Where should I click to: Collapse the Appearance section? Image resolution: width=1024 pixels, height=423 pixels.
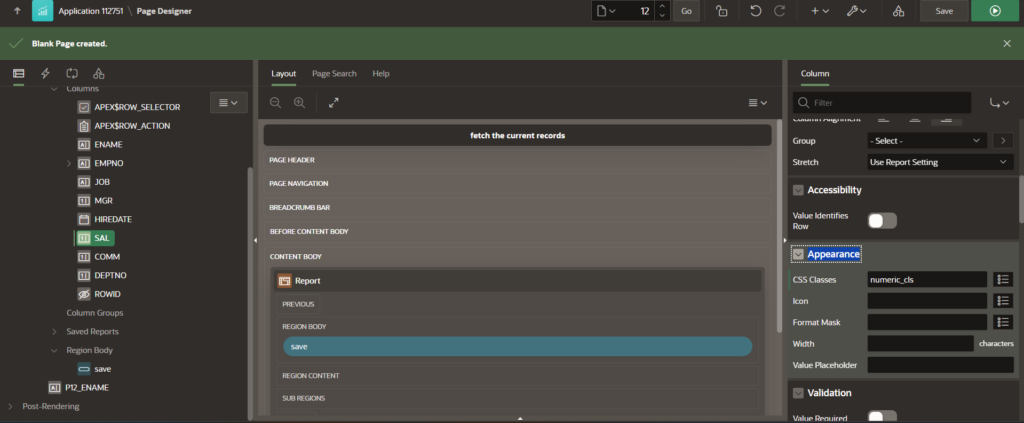pos(798,254)
